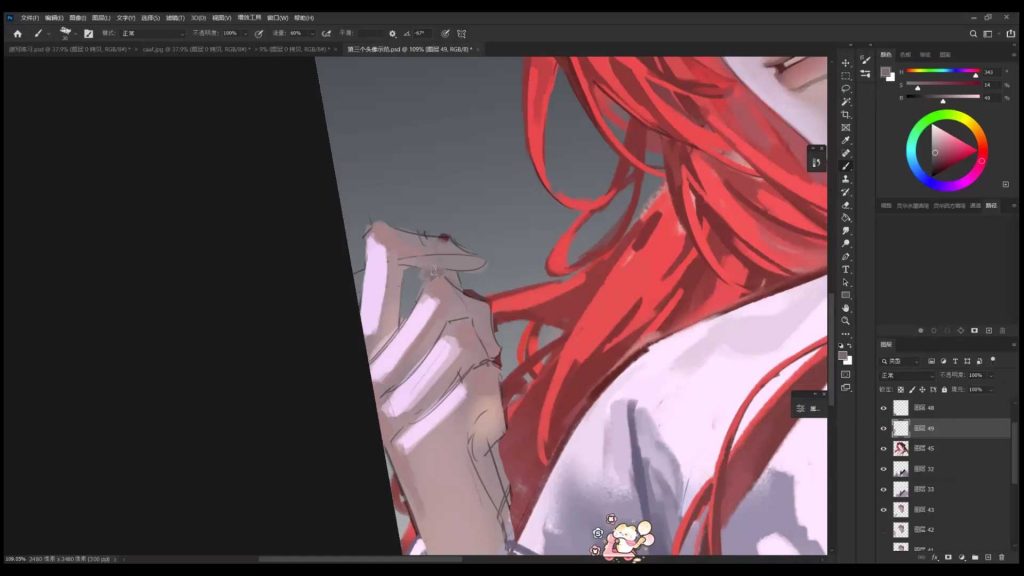Click the Zoom magnifier tool
The width and height of the screenshot is (1024, 576).
[x=846, y=321]
